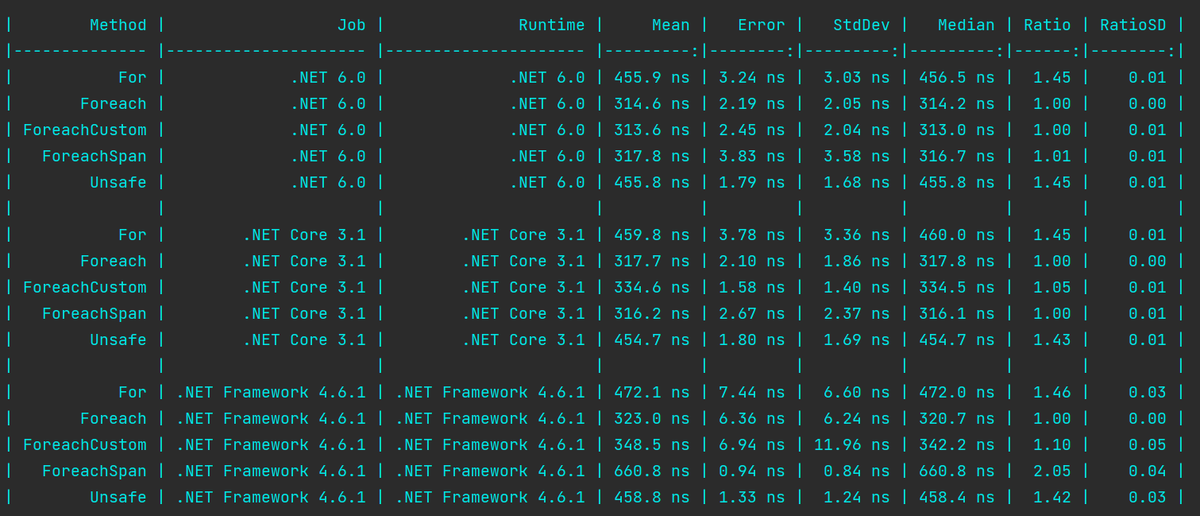Select the StdDev value '3.03 ns'
The image size is (1200, 516).
pos(857,78)
